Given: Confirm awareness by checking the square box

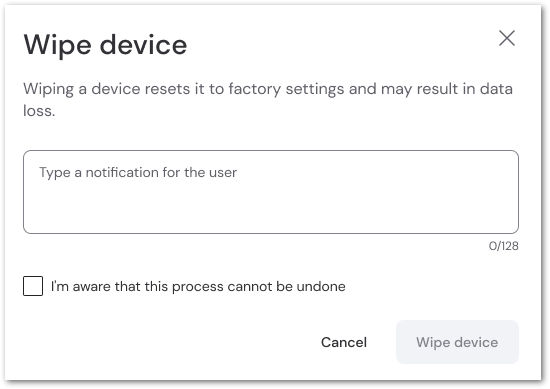Looking at the screenshot, I should click(x=33, y=286).
